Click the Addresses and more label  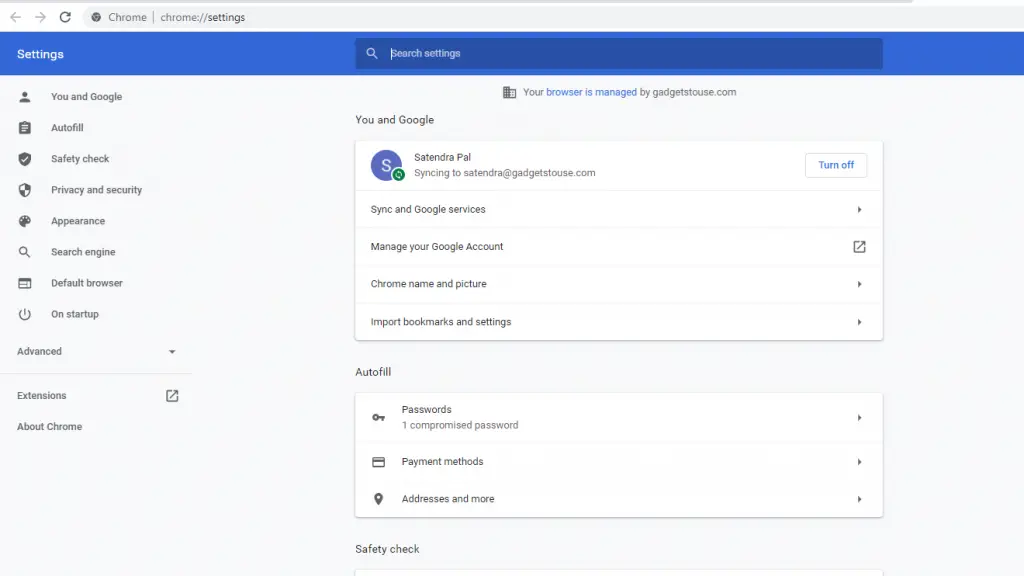coord(447,499)
